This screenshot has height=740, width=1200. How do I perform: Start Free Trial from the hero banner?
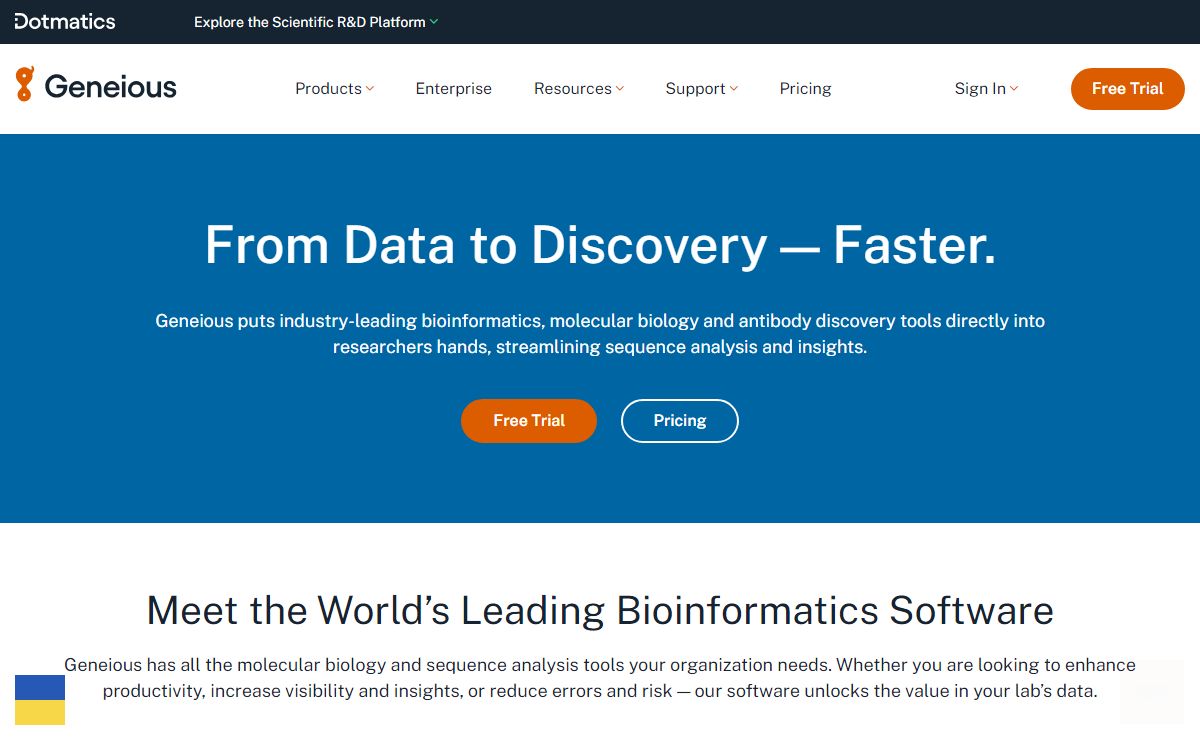coord(529,421)
